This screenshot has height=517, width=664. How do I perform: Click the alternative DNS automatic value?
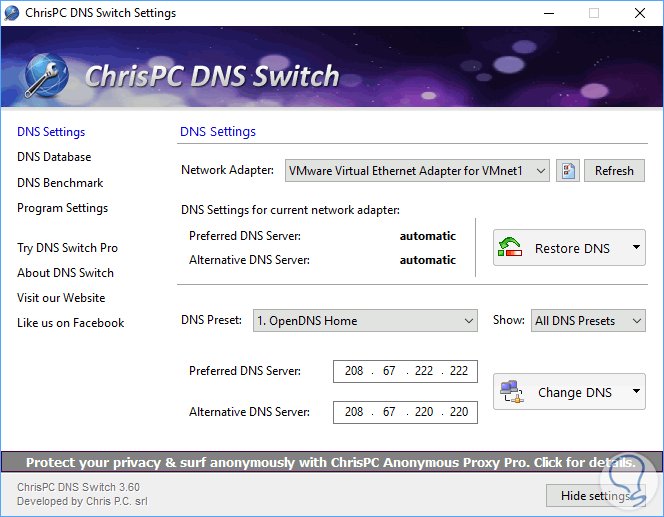(x=428, y=260)
